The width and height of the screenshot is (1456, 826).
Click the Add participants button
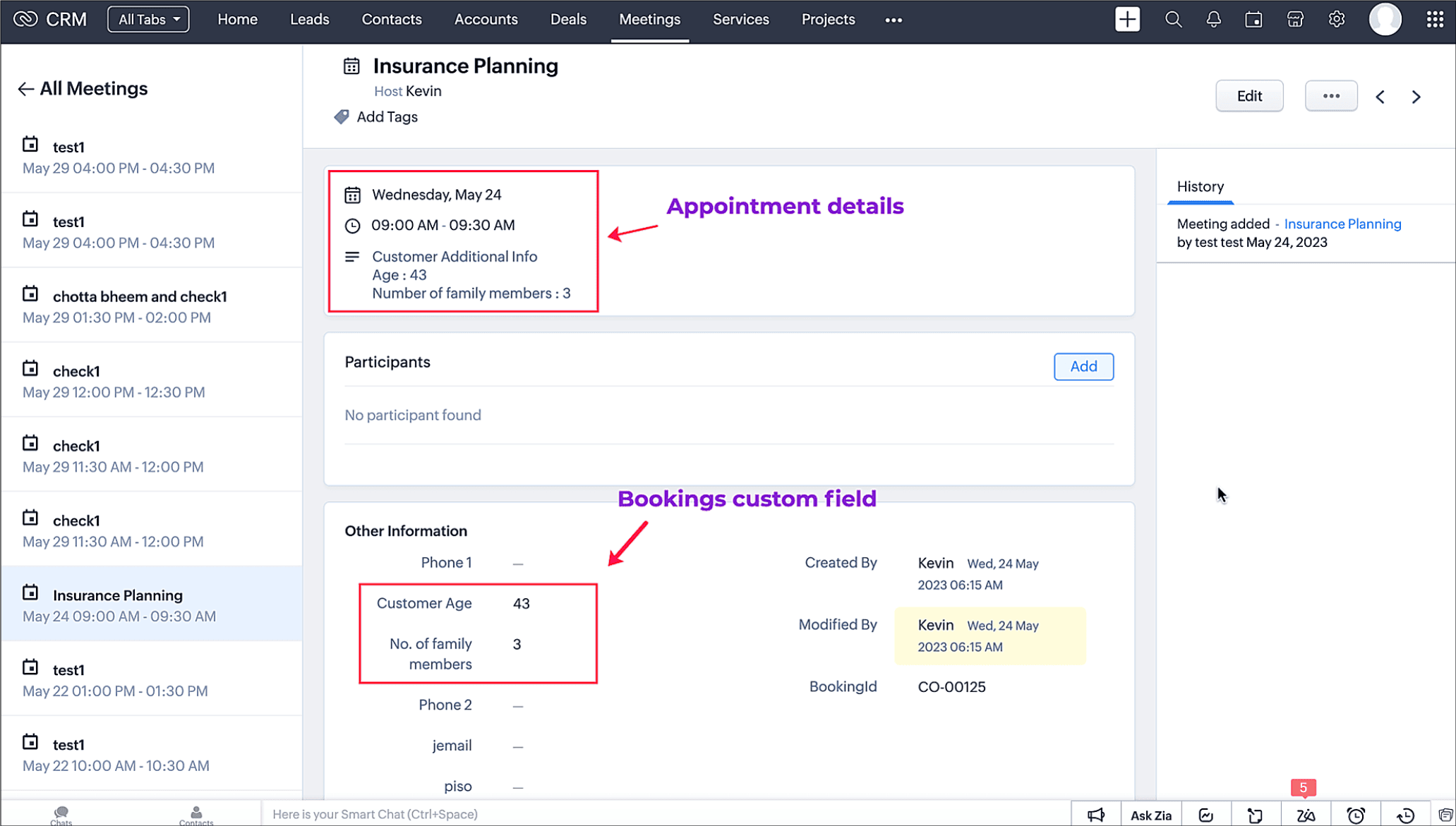point(1083,366)
